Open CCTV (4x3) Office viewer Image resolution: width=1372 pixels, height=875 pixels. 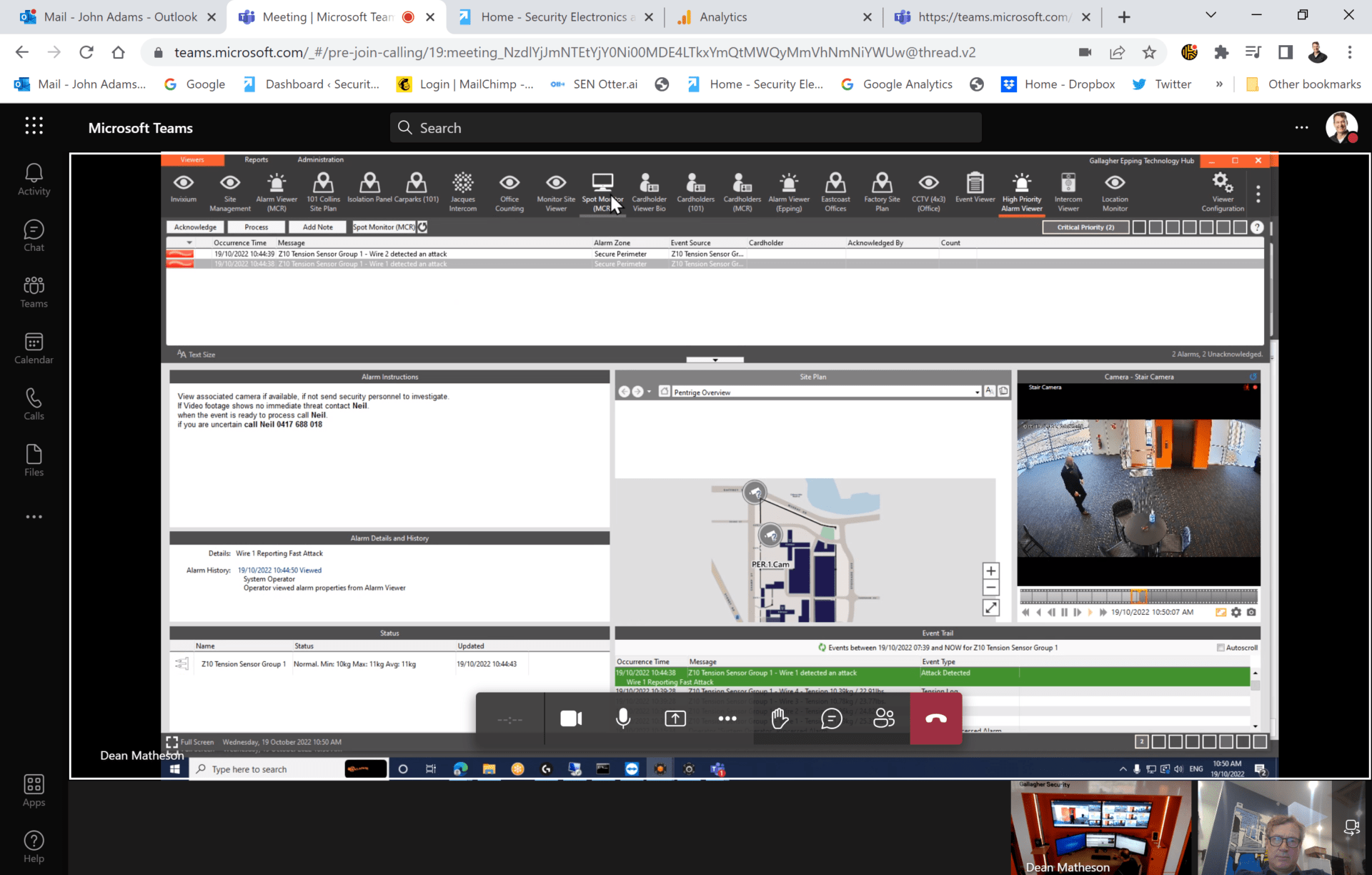click(x=928, y=189)
